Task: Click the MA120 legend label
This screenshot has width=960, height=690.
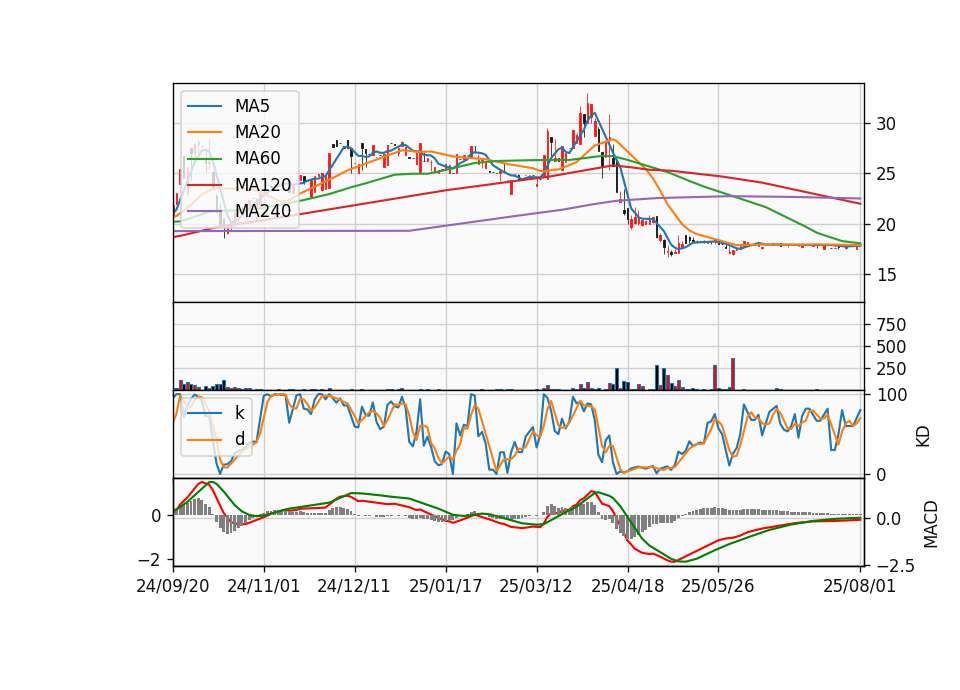Action: [x=263, y=184]
